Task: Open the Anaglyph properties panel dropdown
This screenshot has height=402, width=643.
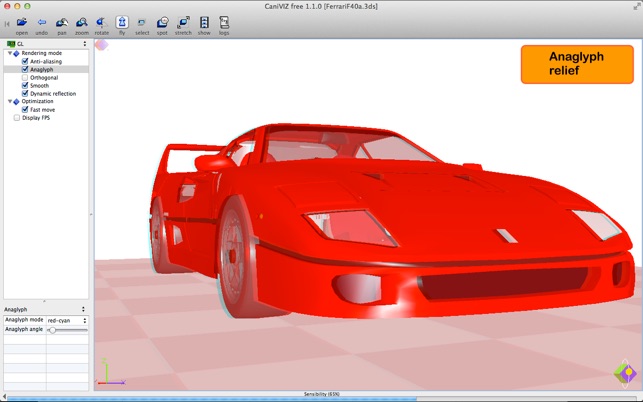Action: [83, 309]
